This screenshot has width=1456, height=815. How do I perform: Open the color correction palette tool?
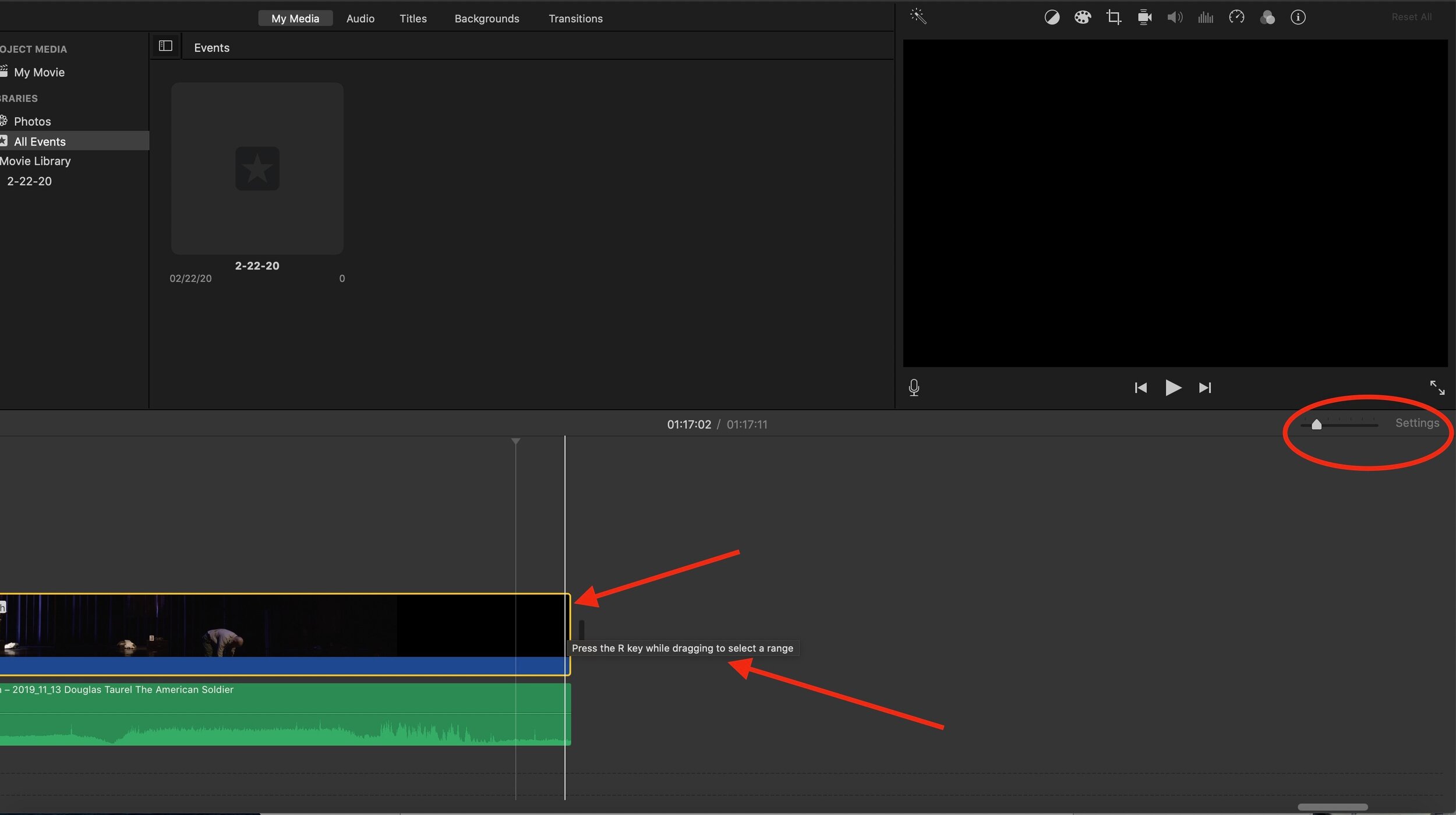(1083, 17)
